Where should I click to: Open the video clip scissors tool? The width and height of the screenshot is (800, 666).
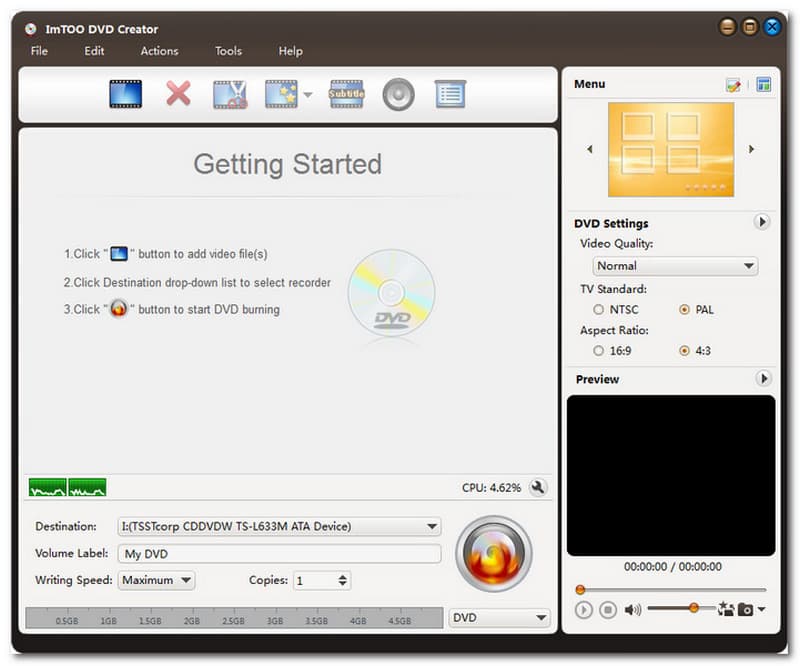(x=230, y=94)
